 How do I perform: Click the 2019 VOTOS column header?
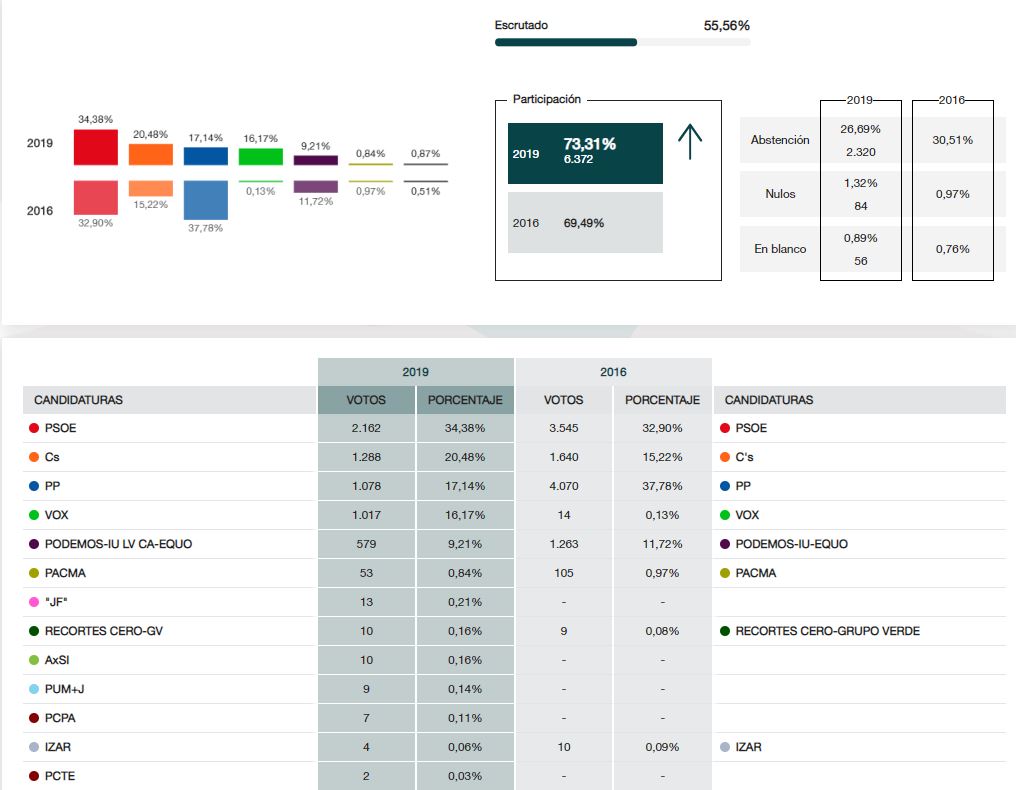[x=366, y=400]
